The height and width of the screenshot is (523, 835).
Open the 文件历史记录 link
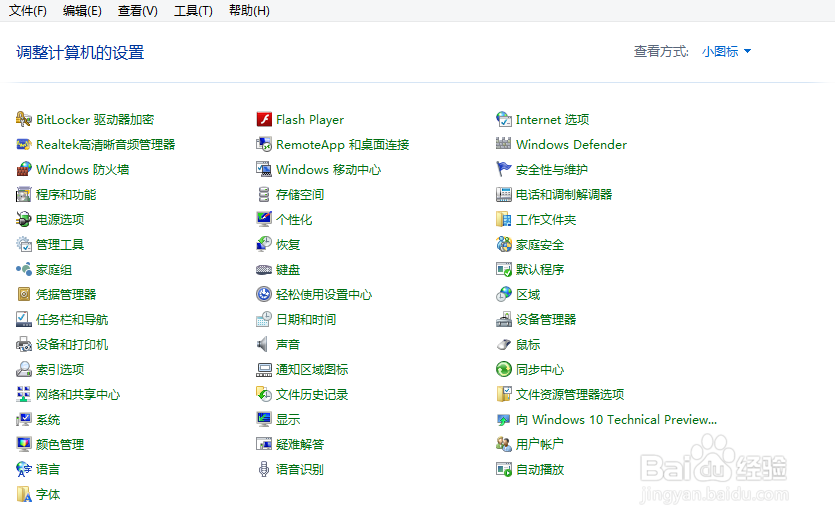[312, 395]
